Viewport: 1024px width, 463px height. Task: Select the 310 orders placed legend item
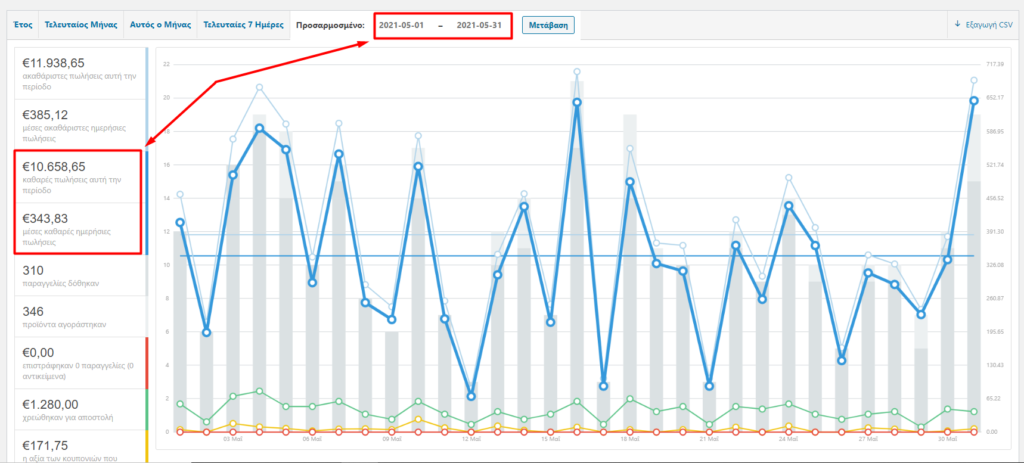[78, 277]
